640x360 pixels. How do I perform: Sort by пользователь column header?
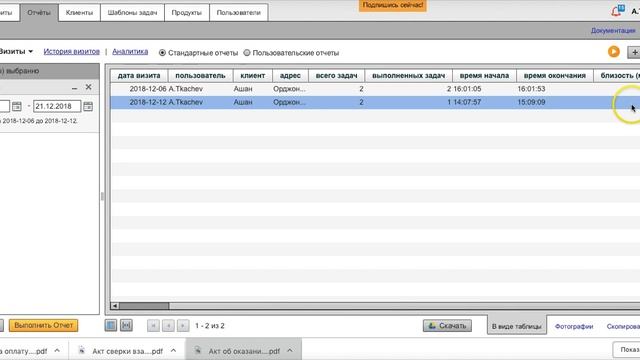(200, 76)
